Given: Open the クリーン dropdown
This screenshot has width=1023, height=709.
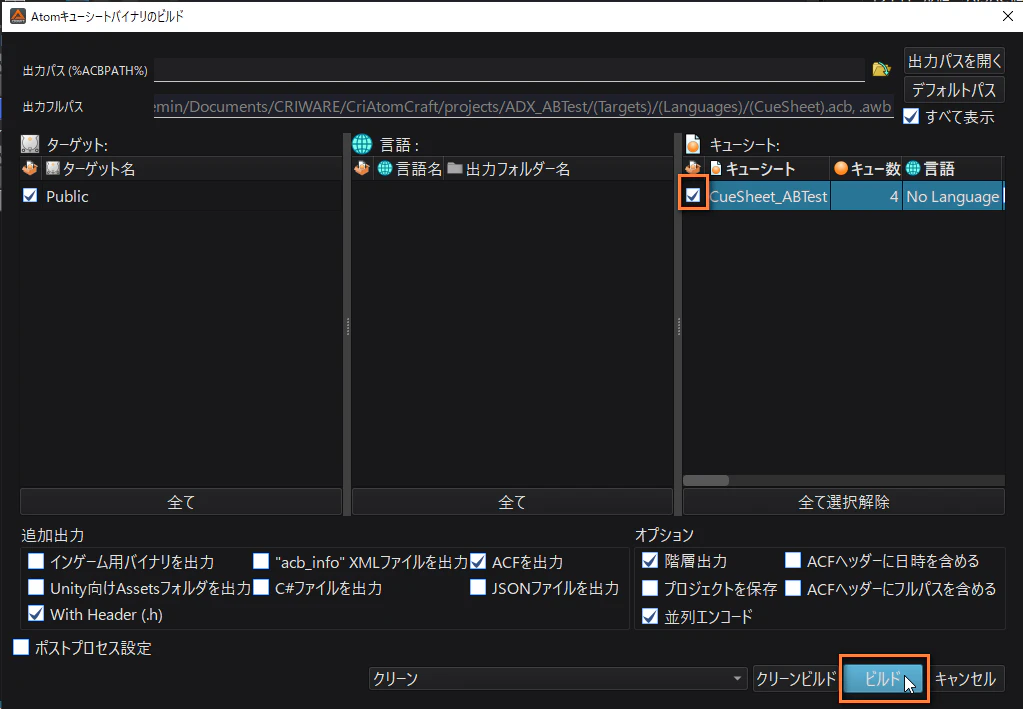Looking at the screenshot, I should coord(558,678).
